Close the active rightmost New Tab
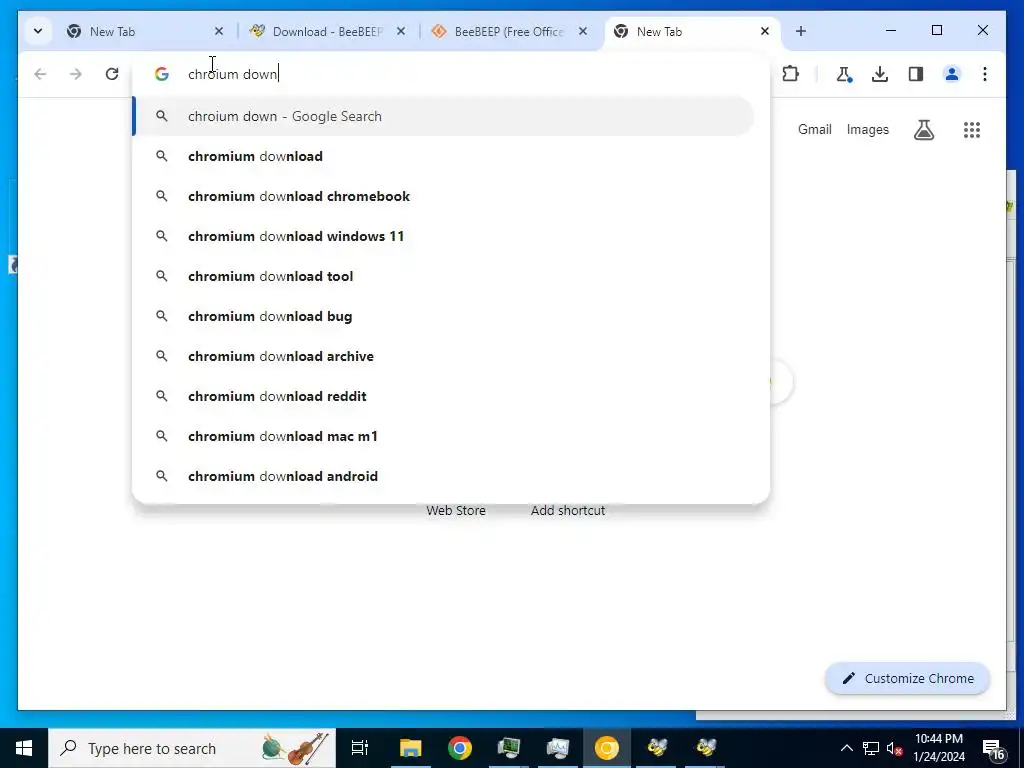 [765, 31]
